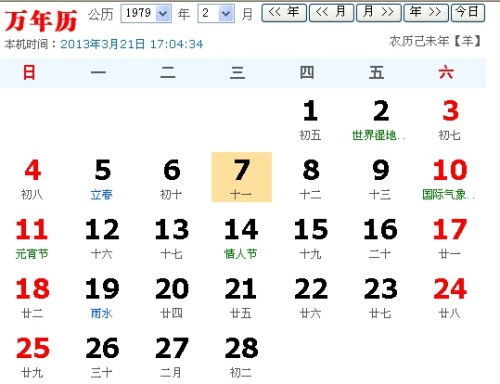Click the Tuesday 二 column header
Screen dimensions: 500x384
pos(168,73)
